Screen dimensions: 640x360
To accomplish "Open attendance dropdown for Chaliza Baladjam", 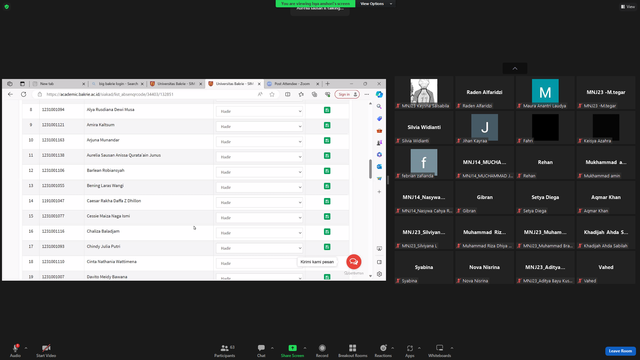I will 260,233.
